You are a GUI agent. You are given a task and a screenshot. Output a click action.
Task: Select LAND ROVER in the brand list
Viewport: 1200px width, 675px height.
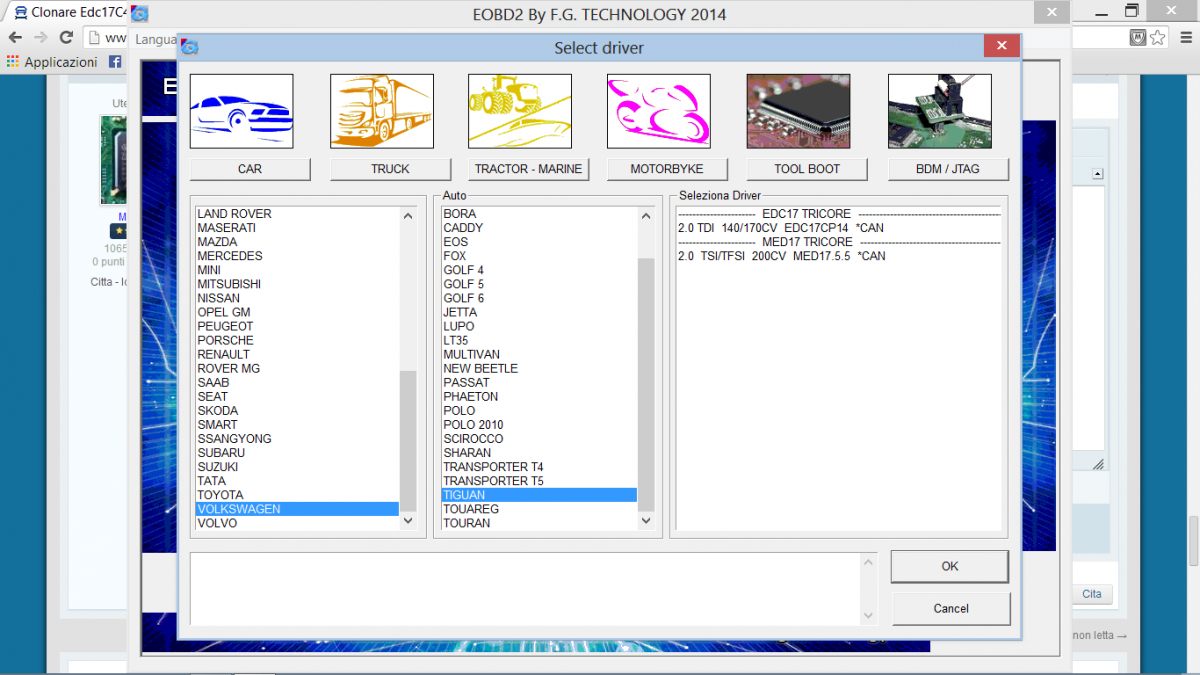297,214
